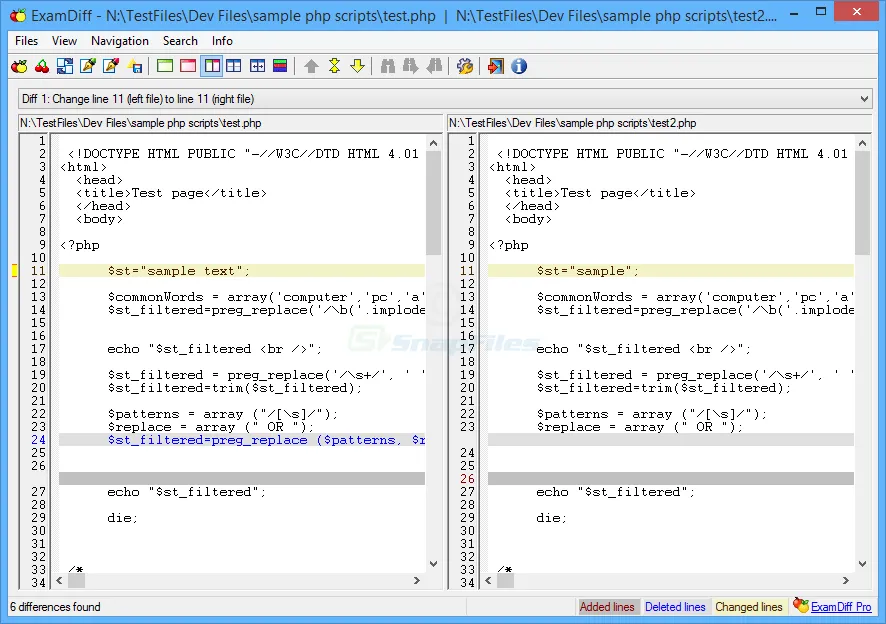Click the ExamDiff apple icon in title bar
Image resolution: width=886 pixels, height=624 pixels.
pos(18,15)
